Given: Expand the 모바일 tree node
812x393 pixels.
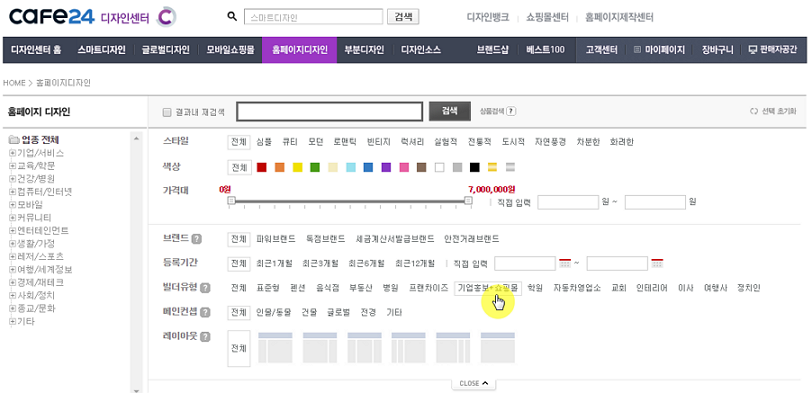Looking at the screenshot, I should pos(12,205).
